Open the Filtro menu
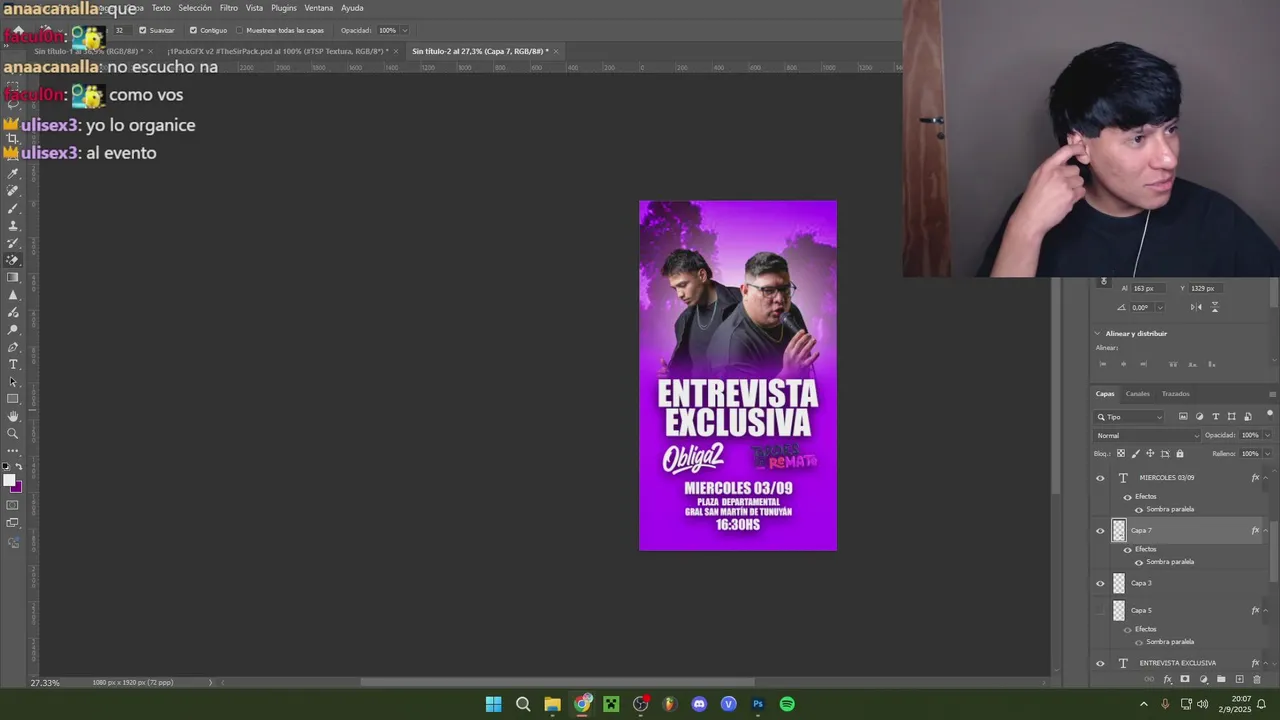The image size is (1280, 720). coord(229,8)
